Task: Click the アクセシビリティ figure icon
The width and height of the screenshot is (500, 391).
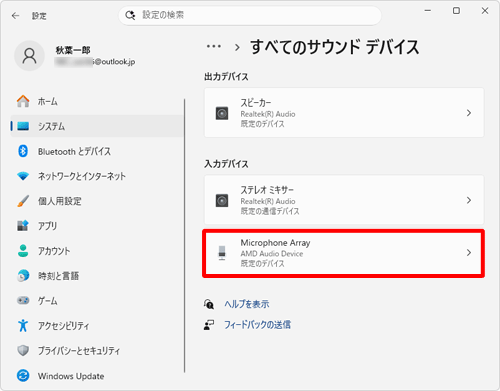Action: (23, 325)
